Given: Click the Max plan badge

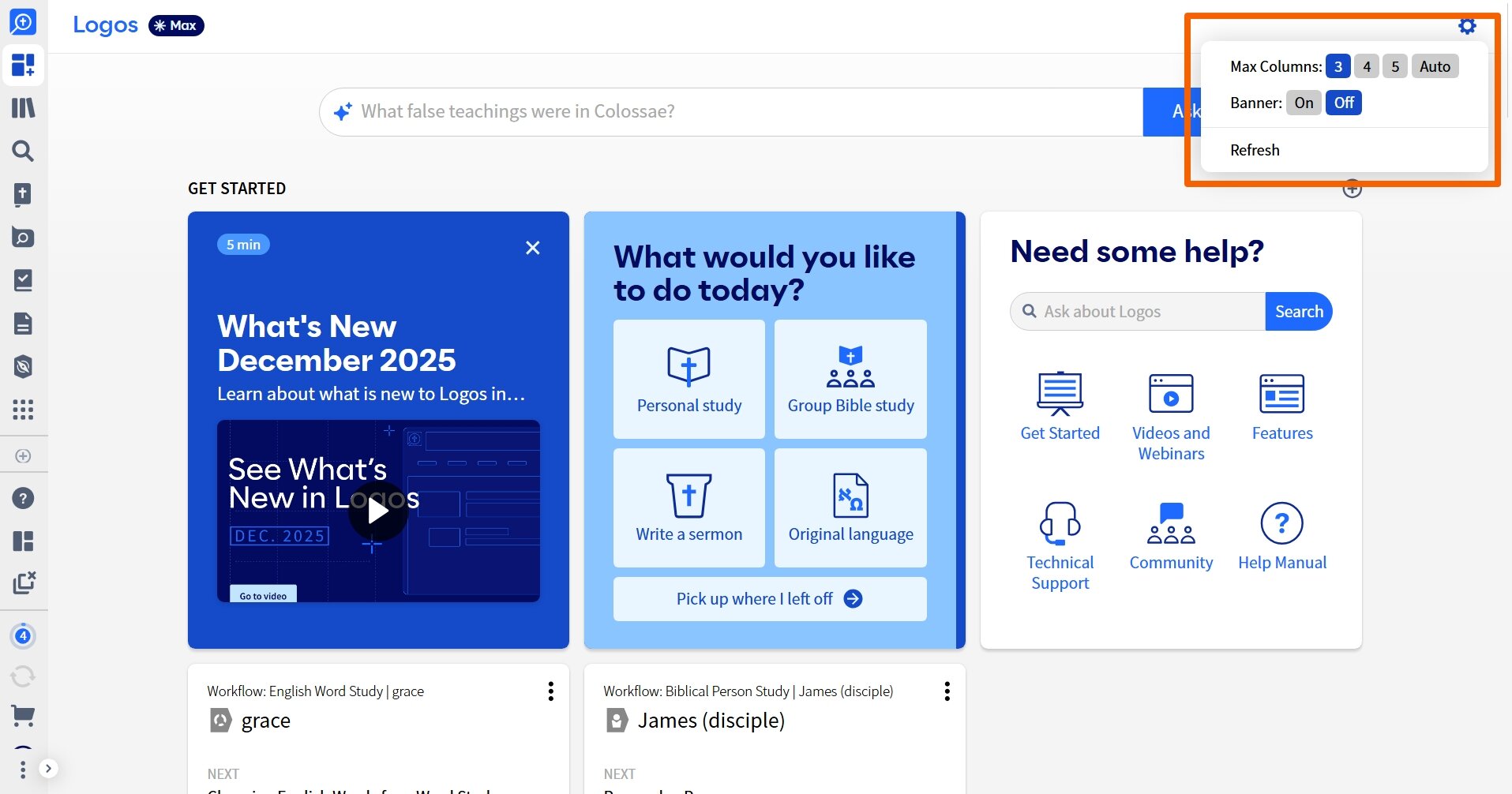Looking at the screenshot, I should [176, 25].
